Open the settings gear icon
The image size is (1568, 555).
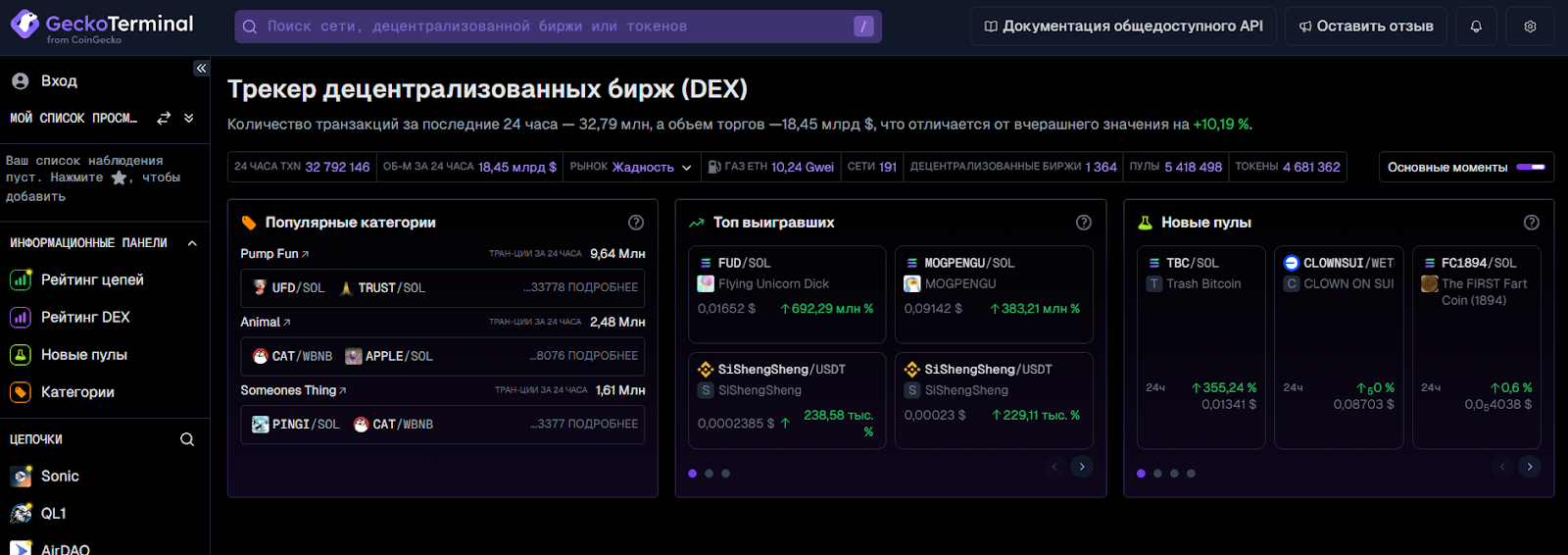click(1530, 26)
